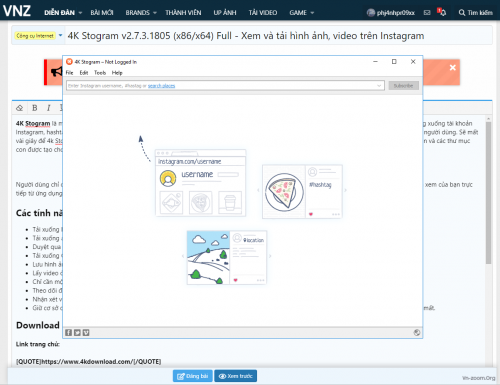
Task: Open the BRANDS menu item
Action: pos(137,13)
